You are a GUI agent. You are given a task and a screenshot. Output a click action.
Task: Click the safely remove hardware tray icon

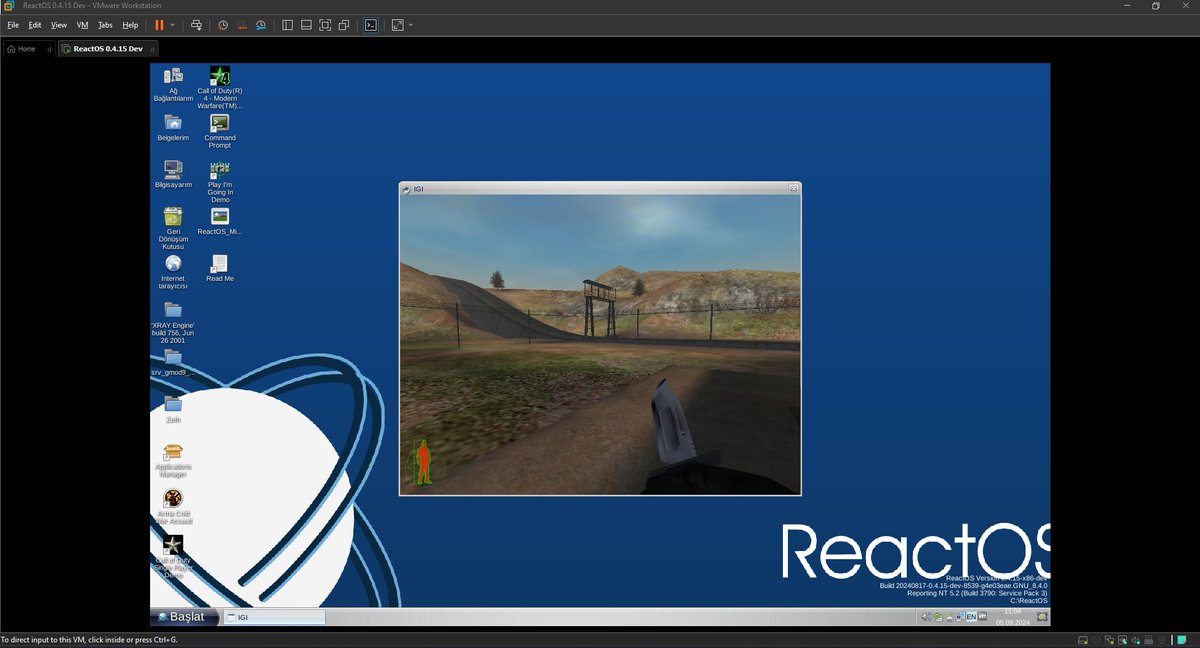coord(937,617)
